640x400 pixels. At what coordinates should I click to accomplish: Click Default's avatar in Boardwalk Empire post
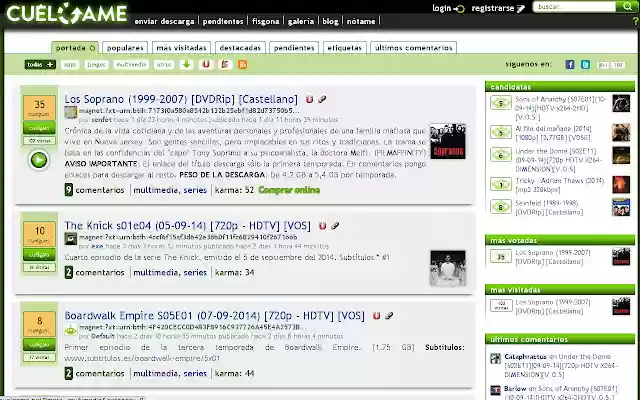pyautogui.click(x=71, y=330)
